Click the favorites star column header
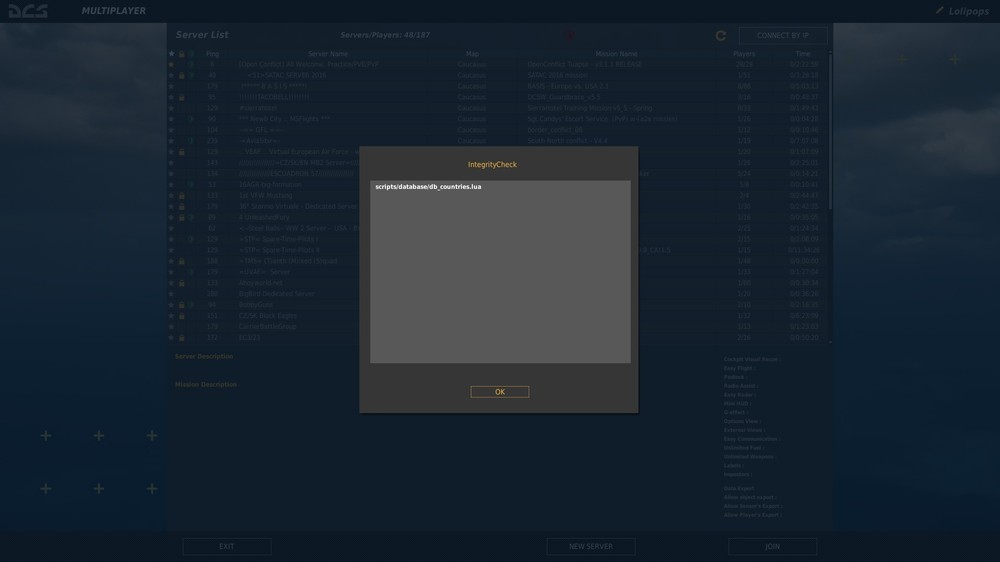This screenshot has width=1000, height=562. point(171,54)
